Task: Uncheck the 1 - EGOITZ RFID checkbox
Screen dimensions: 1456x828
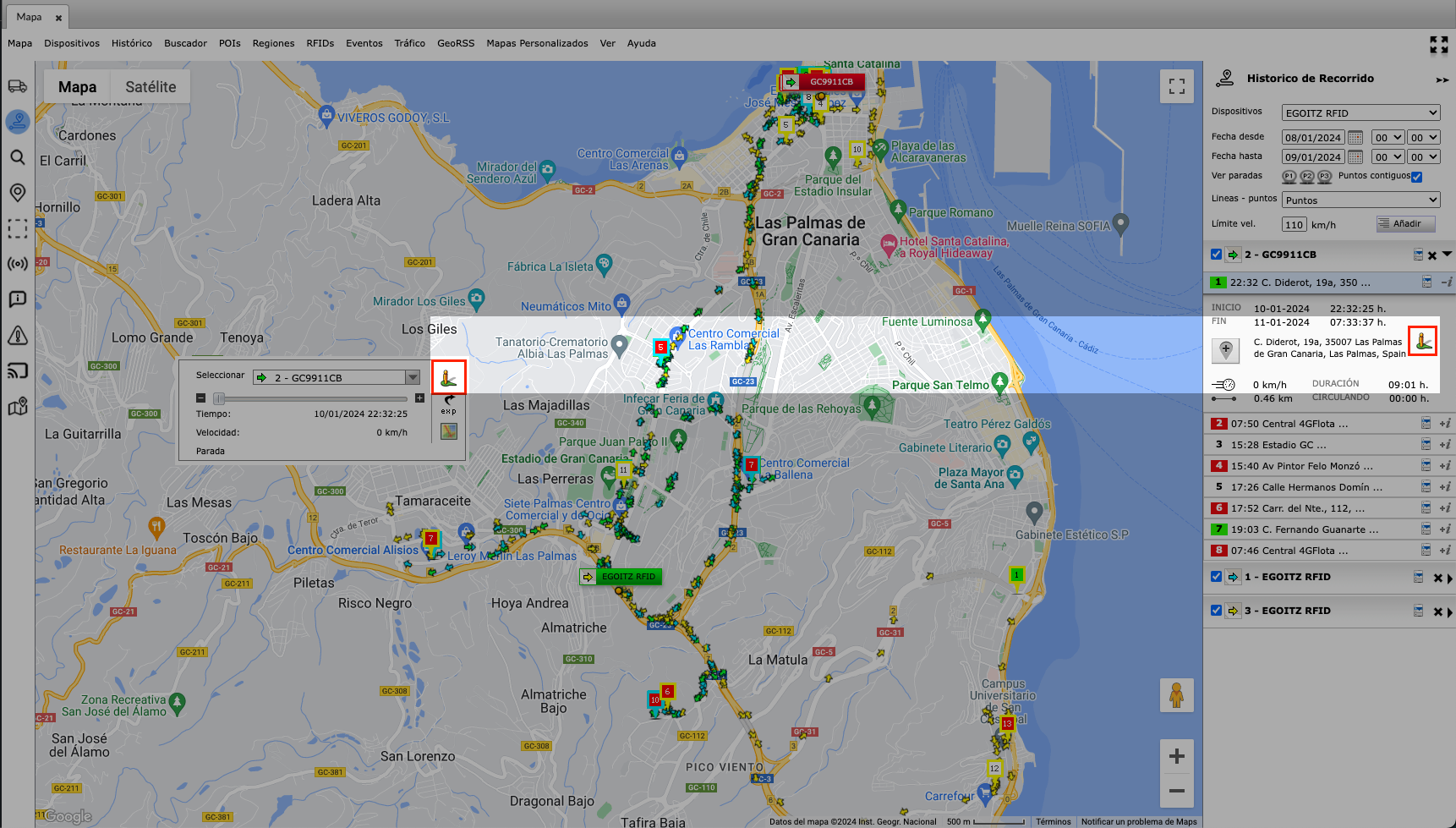Action: point(1216,577)
